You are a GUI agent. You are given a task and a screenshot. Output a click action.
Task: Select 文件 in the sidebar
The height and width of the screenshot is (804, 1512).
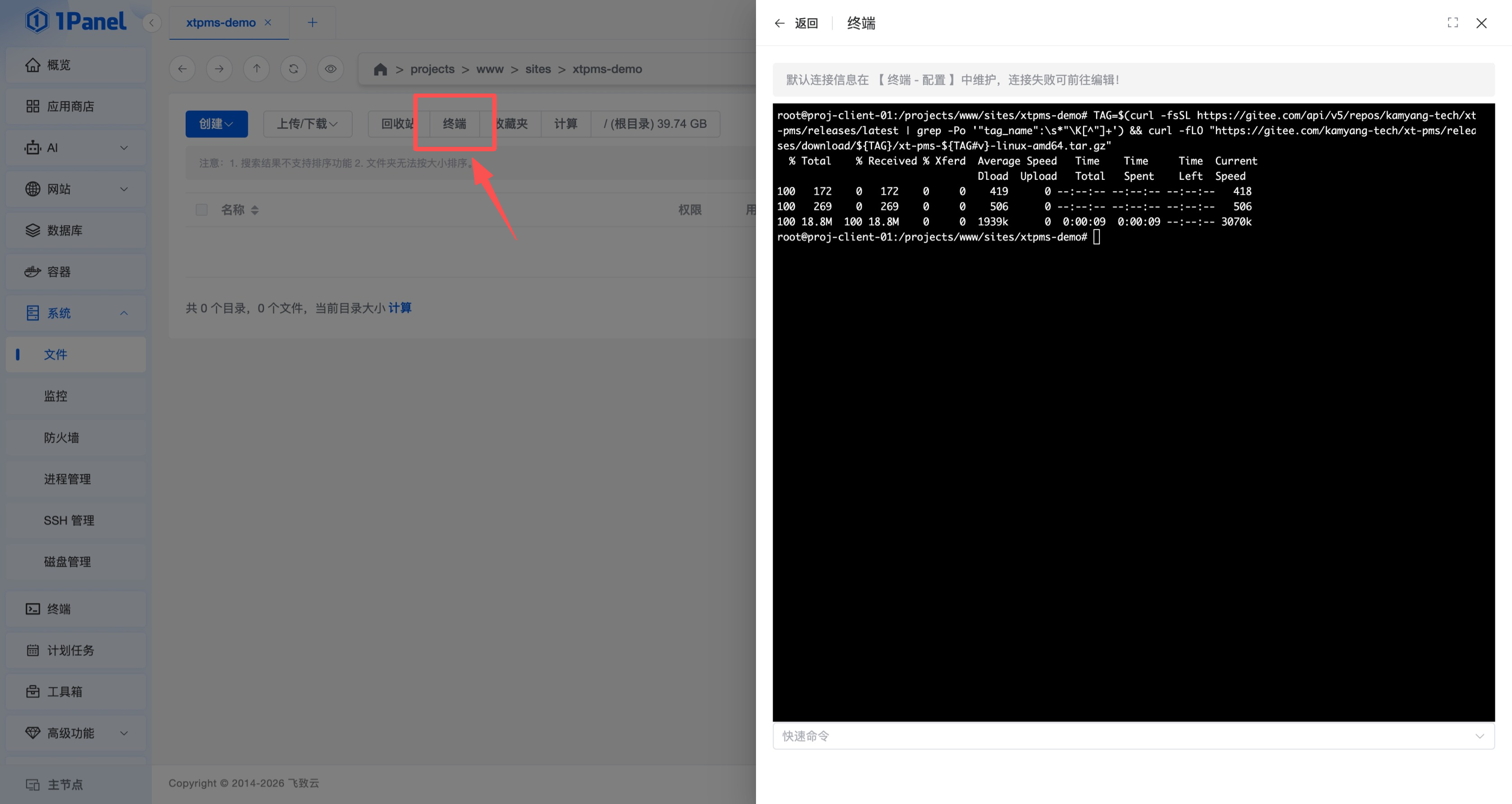76,355
